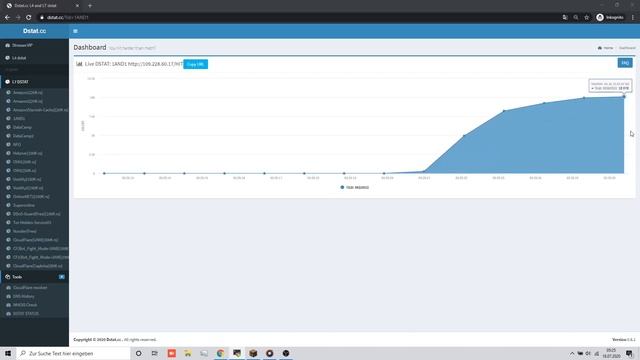Click the browser back arrow
The width and height of the screenshot is (640, 360).
coord(7,18)
